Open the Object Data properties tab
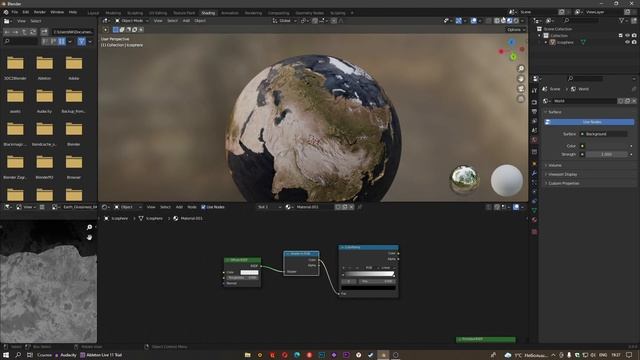The image size is (640, 360). coord(534,210)
